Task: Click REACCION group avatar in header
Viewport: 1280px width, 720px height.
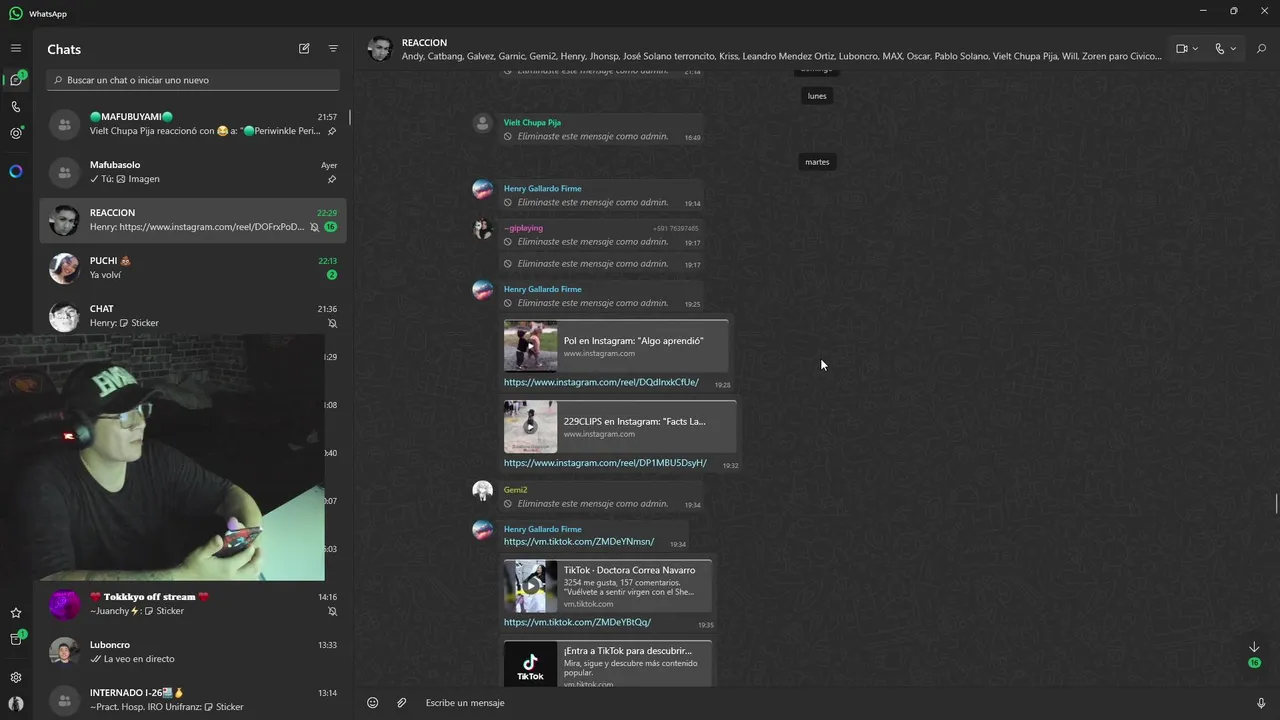Action: [380, 49]
